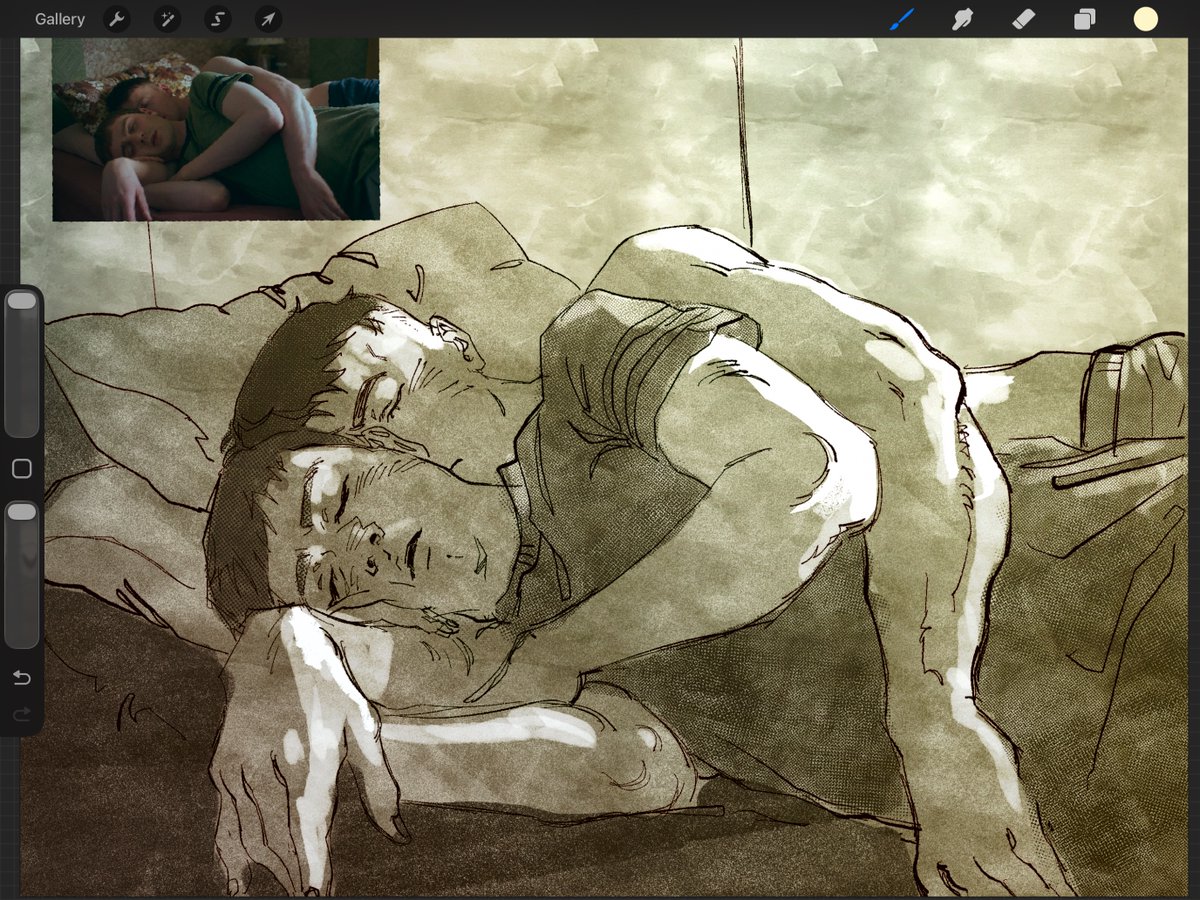Open the Layers panel
The image size is (1200, 900).
(1084, 19)
